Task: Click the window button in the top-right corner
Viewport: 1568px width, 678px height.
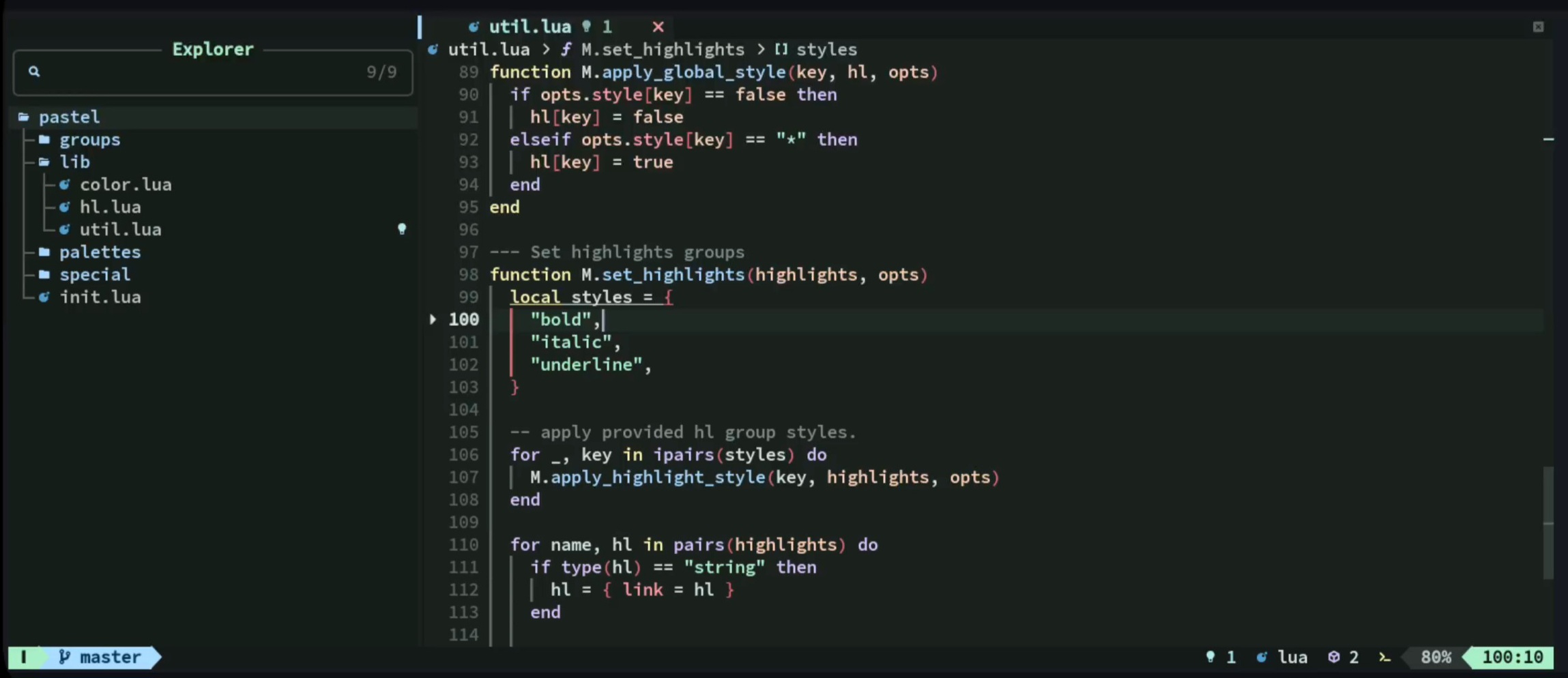Action: tap(1538, 27)
